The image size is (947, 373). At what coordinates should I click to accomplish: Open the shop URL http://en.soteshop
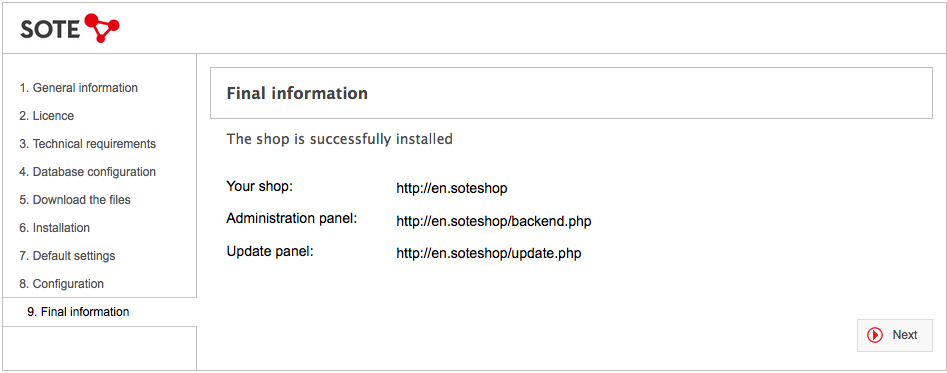pos(452,188)
